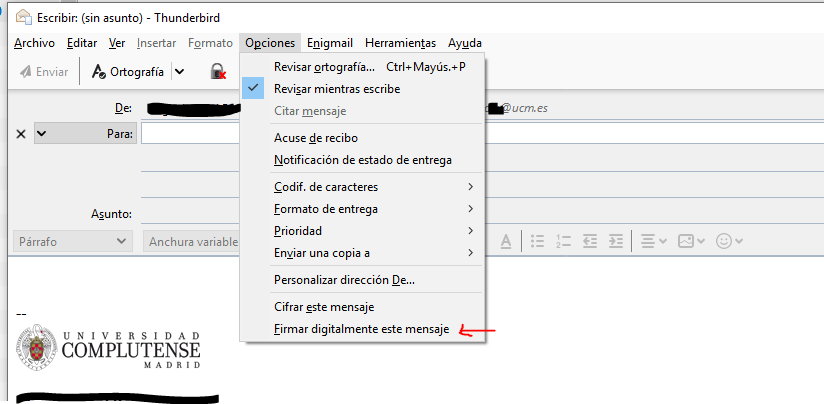This screenshot has width=824, height=404.
Task: Click the increase indent icon
Action: pos(616,241)
